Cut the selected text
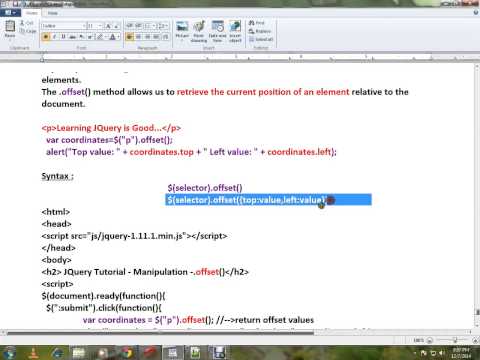The image size is (480, 360). (x=26, y=23)
